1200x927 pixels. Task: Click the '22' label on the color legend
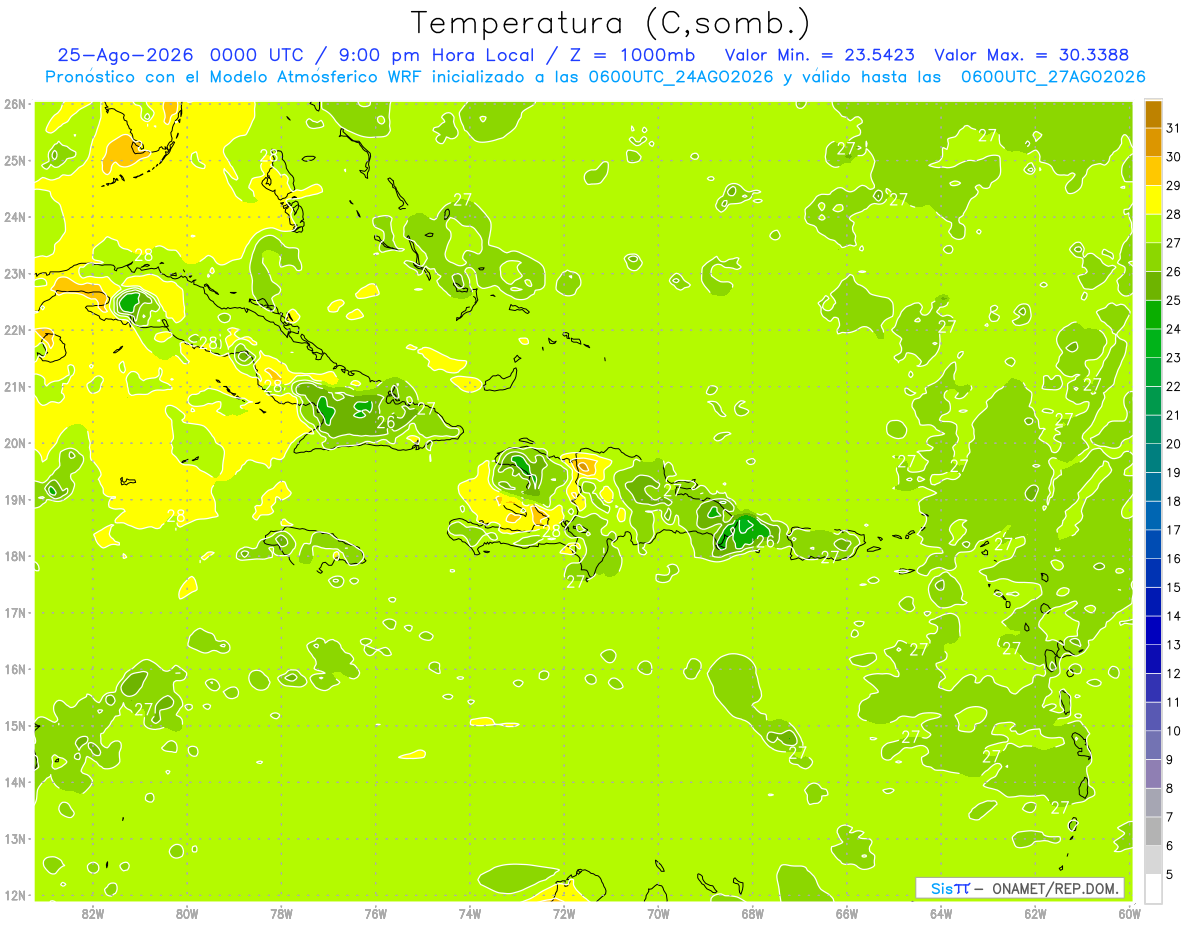pos(1173,387)
